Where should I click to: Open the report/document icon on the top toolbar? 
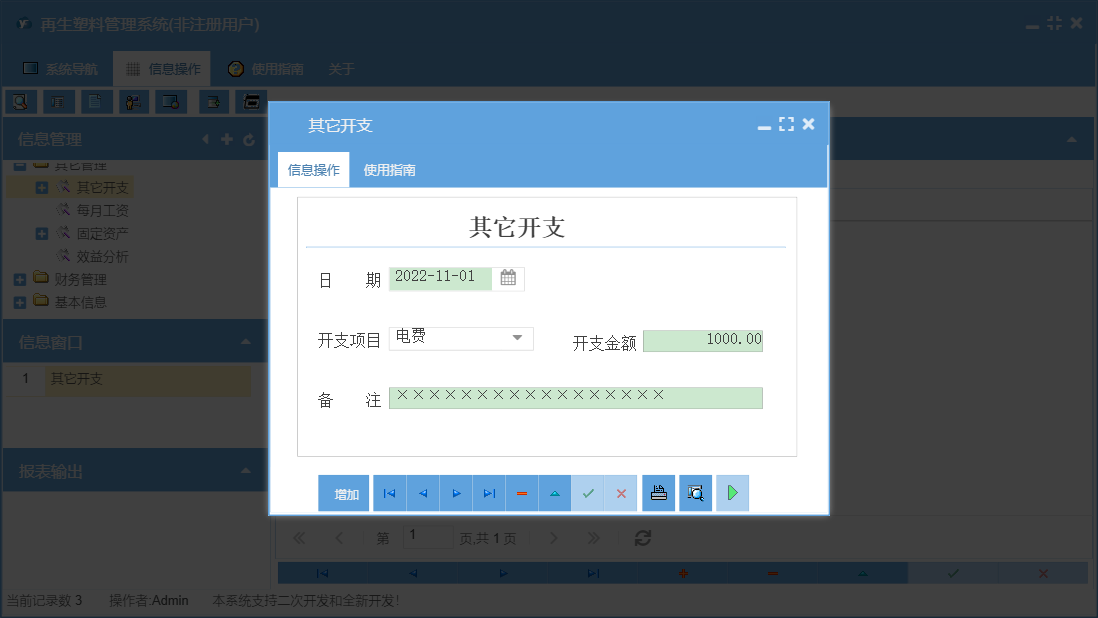tap(94, 101)
